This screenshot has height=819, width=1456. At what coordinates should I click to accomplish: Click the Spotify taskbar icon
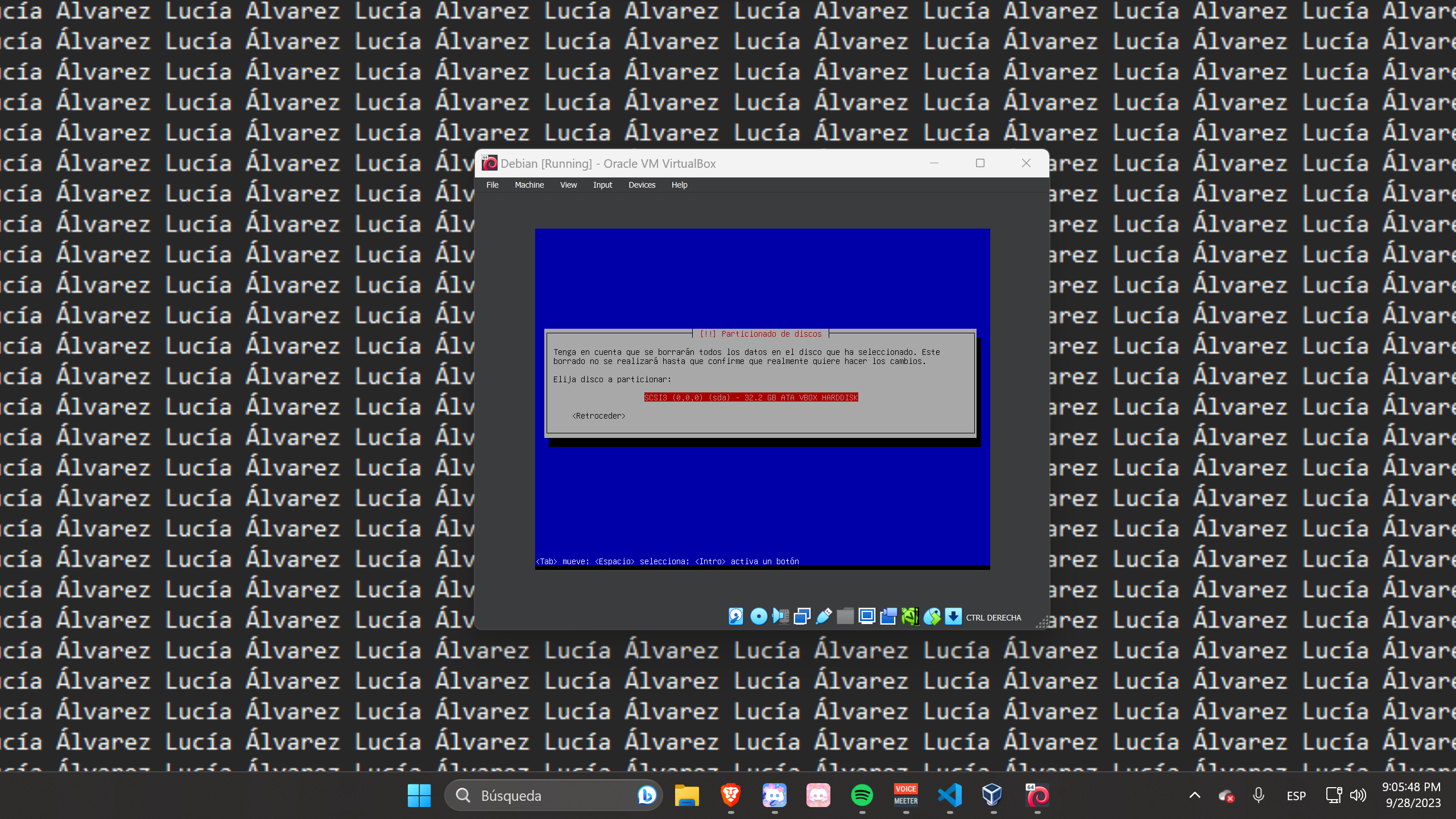point(862,795)
